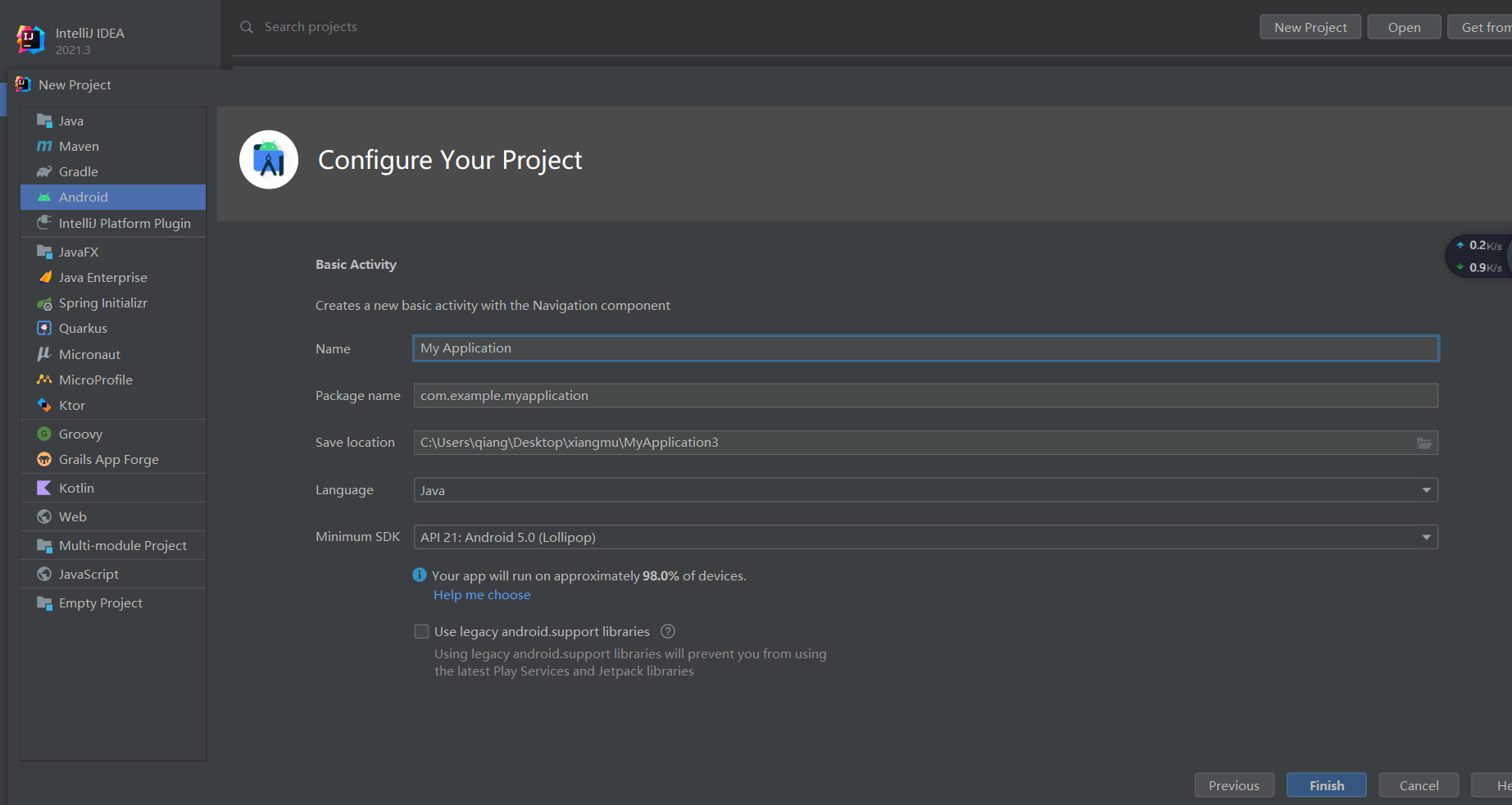Click the Maven icon in the list
The width and height of the screenshot is (1512, 805).
tap(44, 146)
